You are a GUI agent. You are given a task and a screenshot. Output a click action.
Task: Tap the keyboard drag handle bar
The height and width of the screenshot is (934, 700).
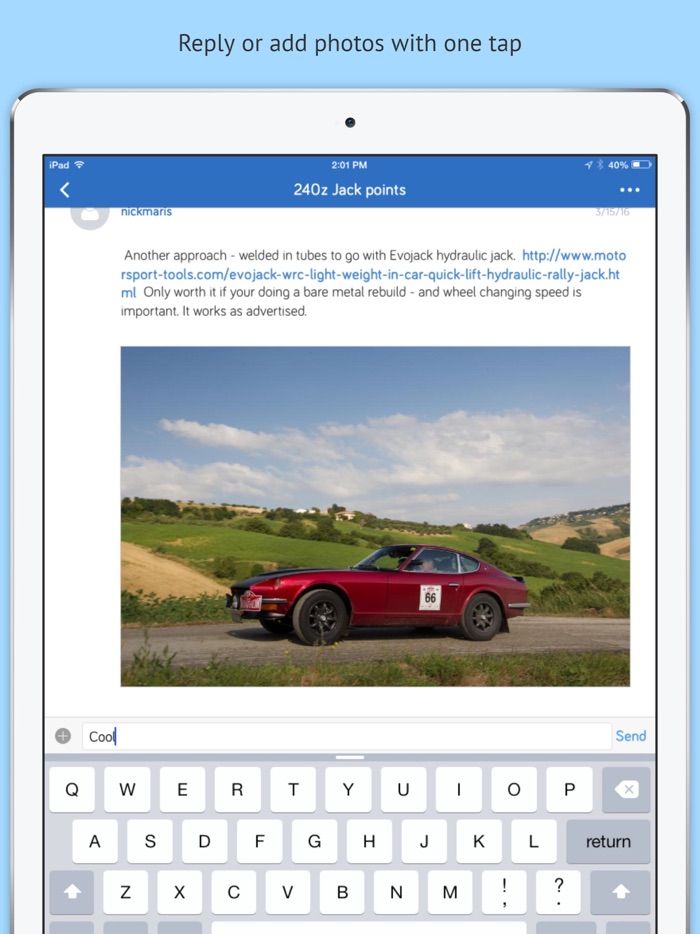[350, 757]
